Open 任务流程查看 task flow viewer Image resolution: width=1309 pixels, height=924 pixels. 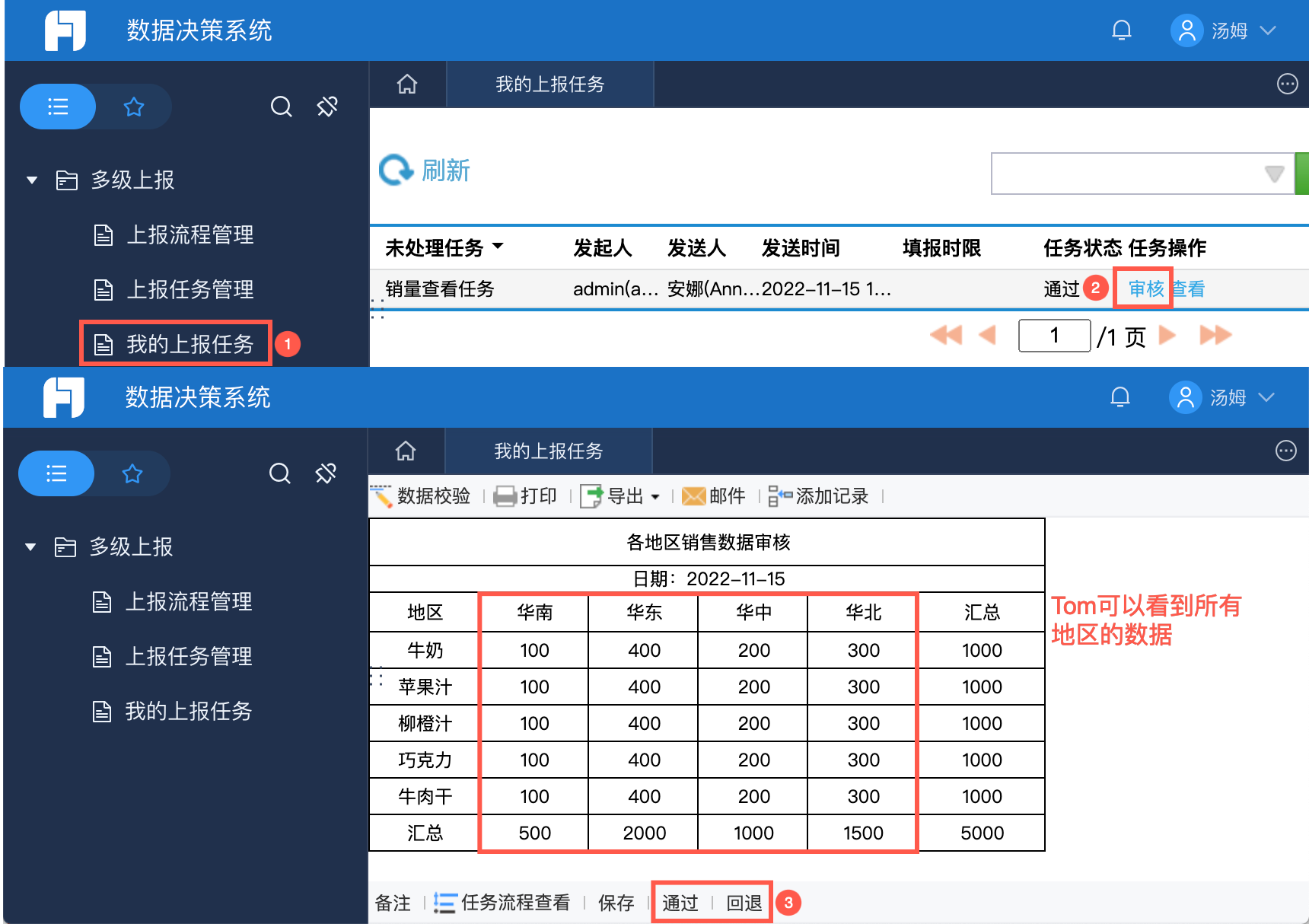[x=502, y=903]
